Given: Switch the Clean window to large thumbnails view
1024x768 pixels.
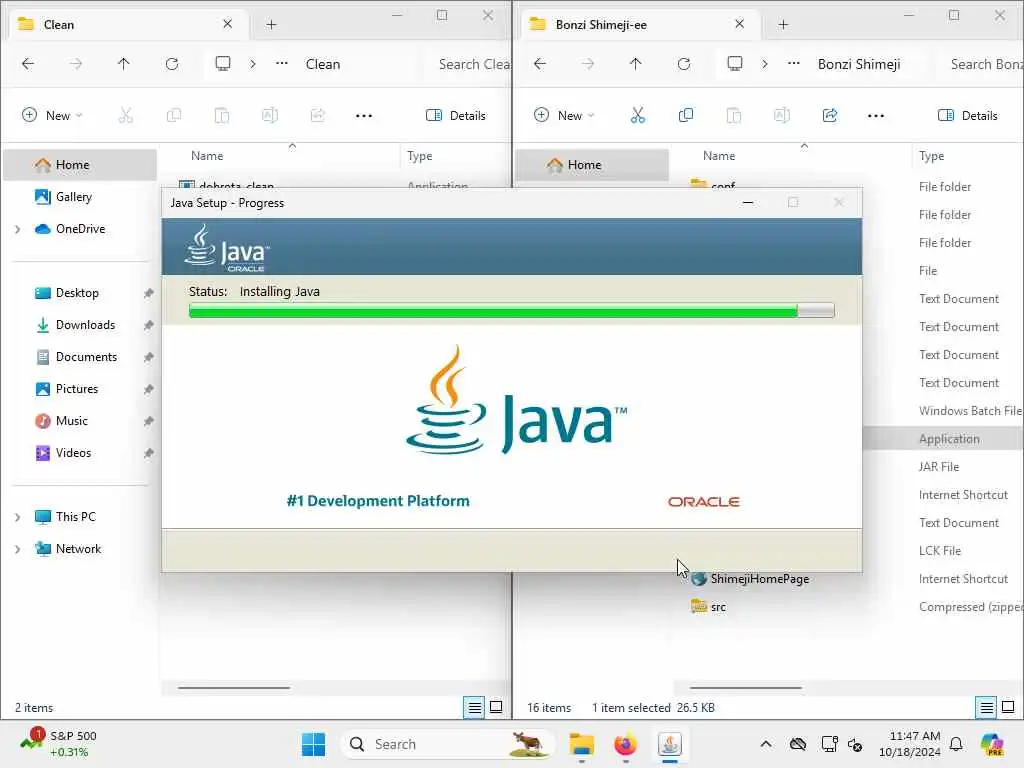Looking at the screenshot, I should click(x=496, y=707).
